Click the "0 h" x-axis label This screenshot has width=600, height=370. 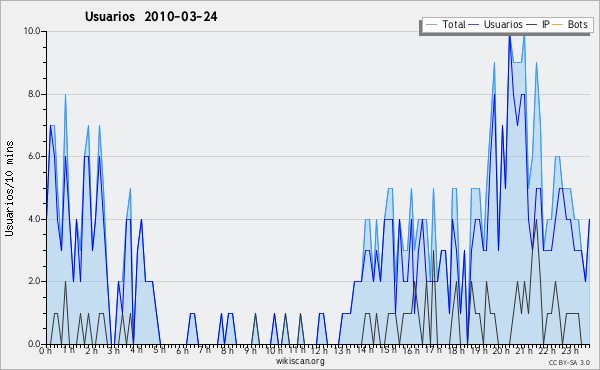pyautogui.click(x=46, y=350)
